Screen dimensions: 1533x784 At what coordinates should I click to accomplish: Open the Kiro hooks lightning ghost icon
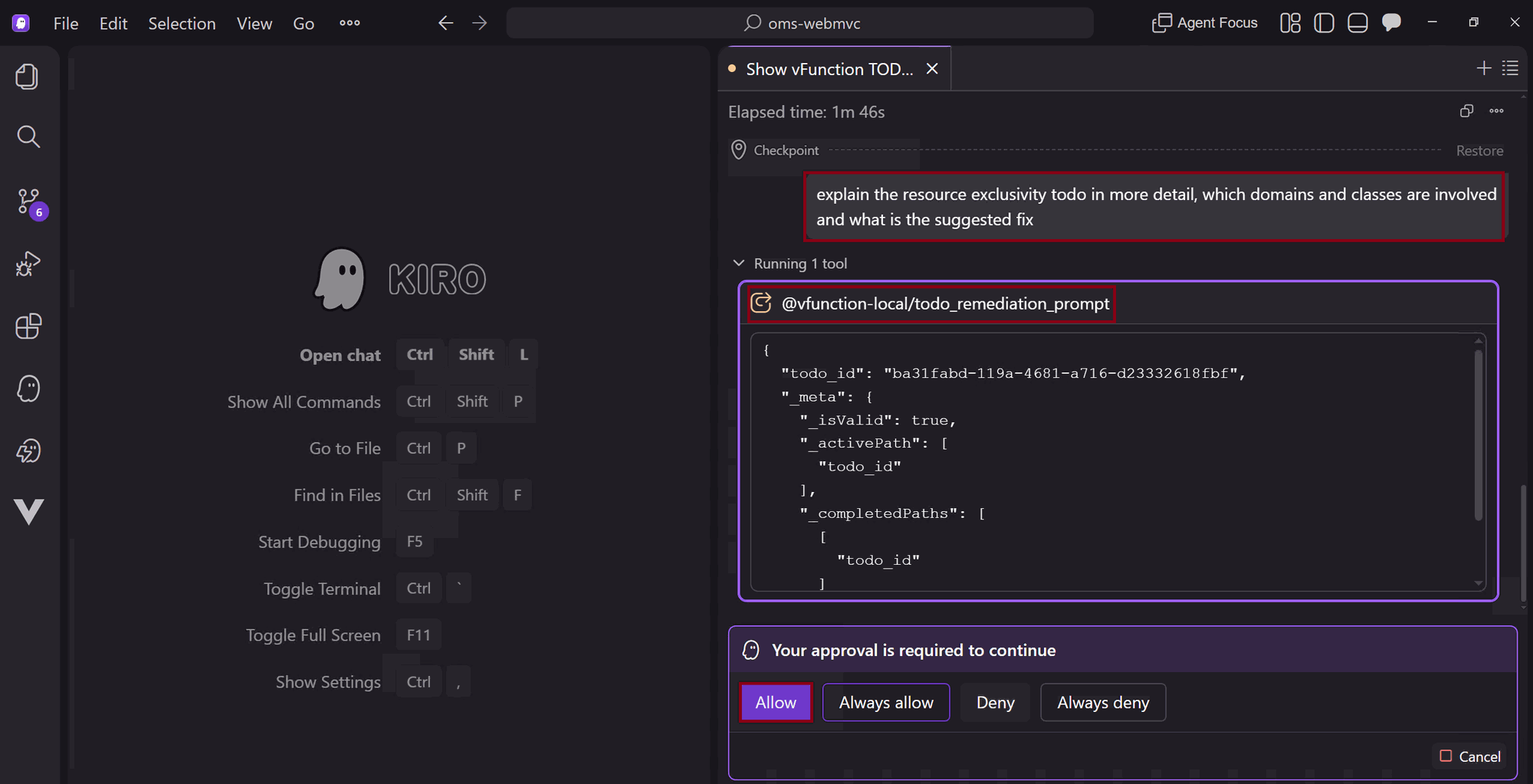click(28, 451)
